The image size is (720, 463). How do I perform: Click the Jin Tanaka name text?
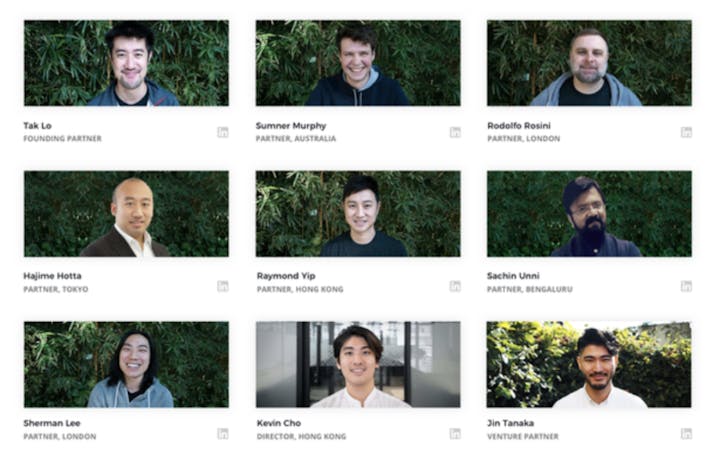pos(510,423)
